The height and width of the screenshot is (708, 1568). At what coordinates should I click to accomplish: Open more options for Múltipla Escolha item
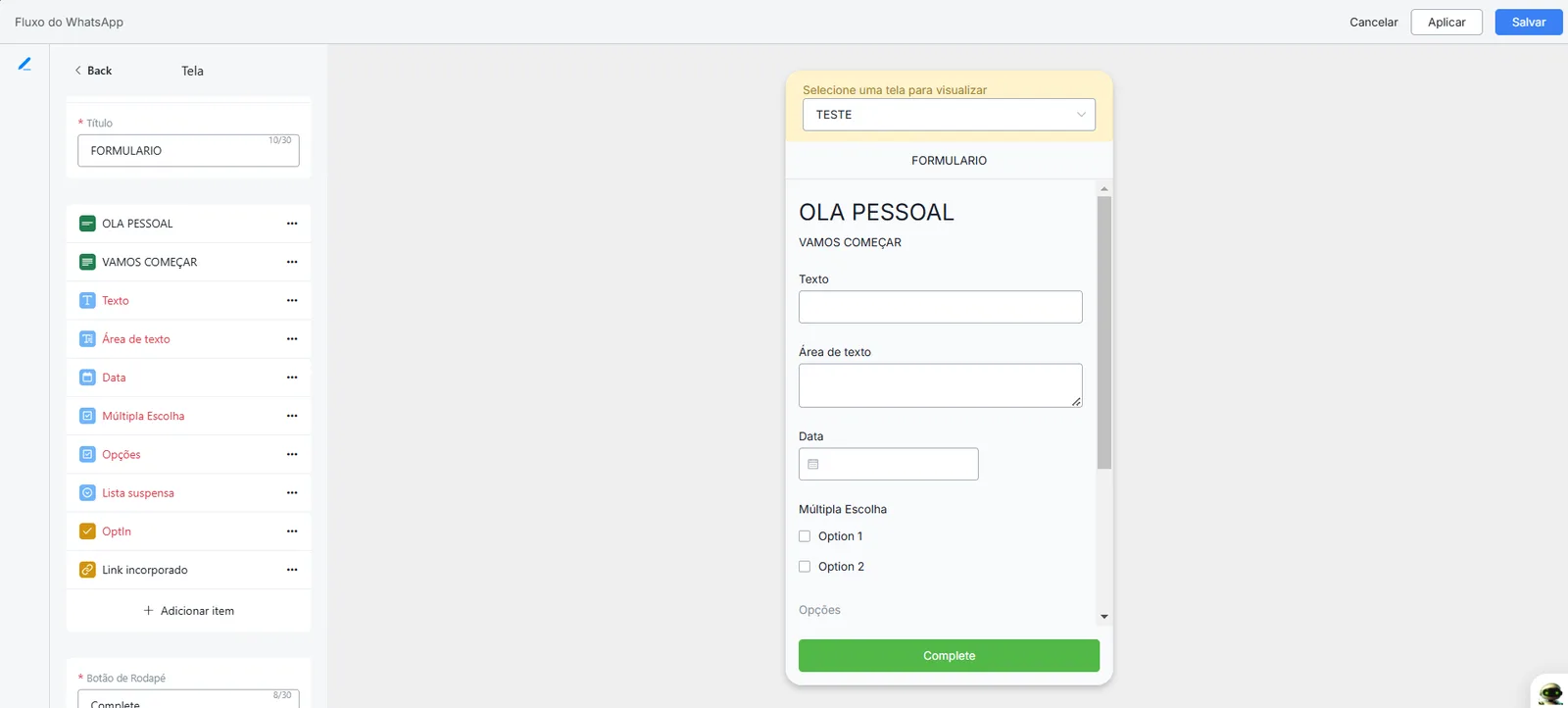tap(292, 416)
